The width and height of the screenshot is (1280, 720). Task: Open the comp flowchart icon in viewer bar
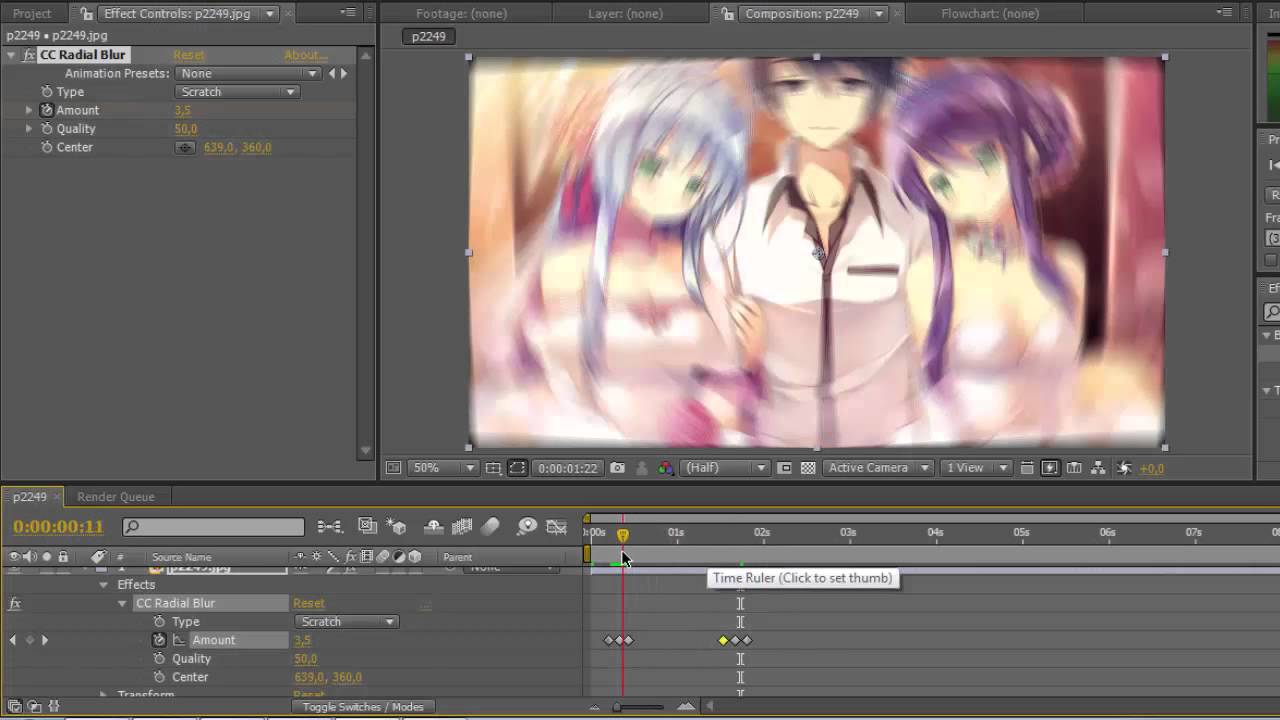click(1099, 468)
